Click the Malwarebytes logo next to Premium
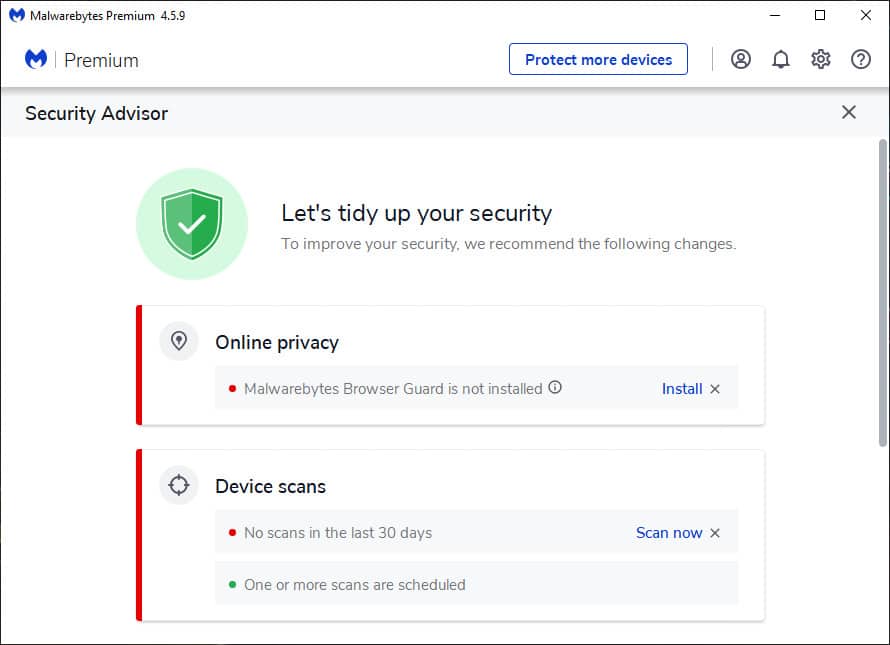890x645 pixels. pos(36,59)
